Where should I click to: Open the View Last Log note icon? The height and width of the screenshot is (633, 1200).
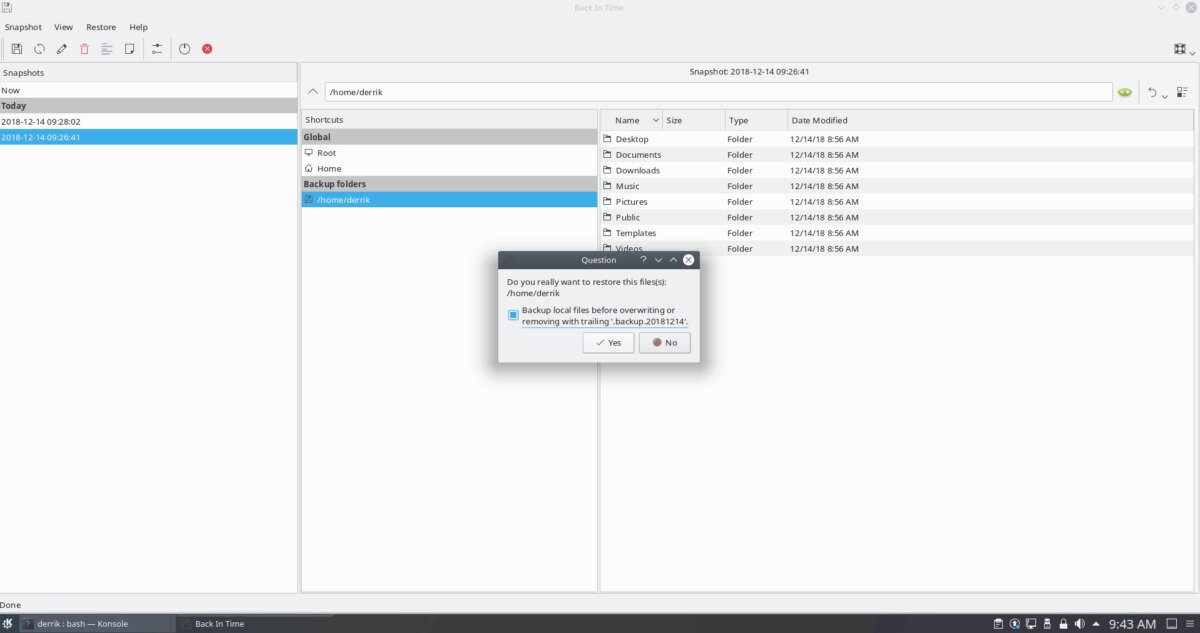129,48
